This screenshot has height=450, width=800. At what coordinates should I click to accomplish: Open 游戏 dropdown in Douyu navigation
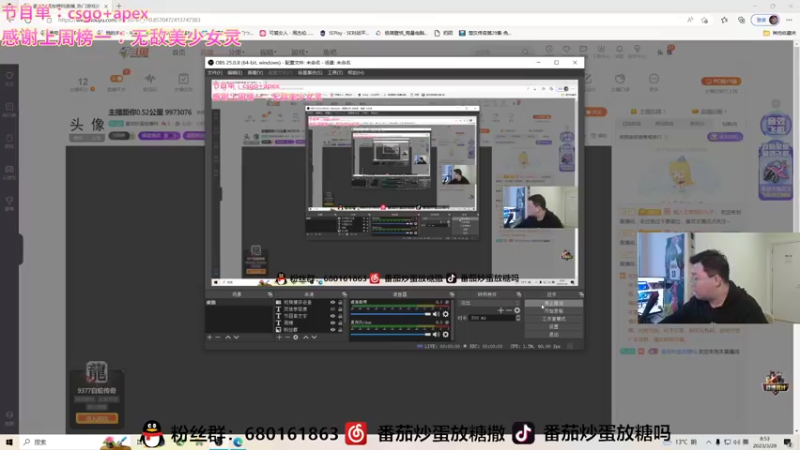[299, 53]
